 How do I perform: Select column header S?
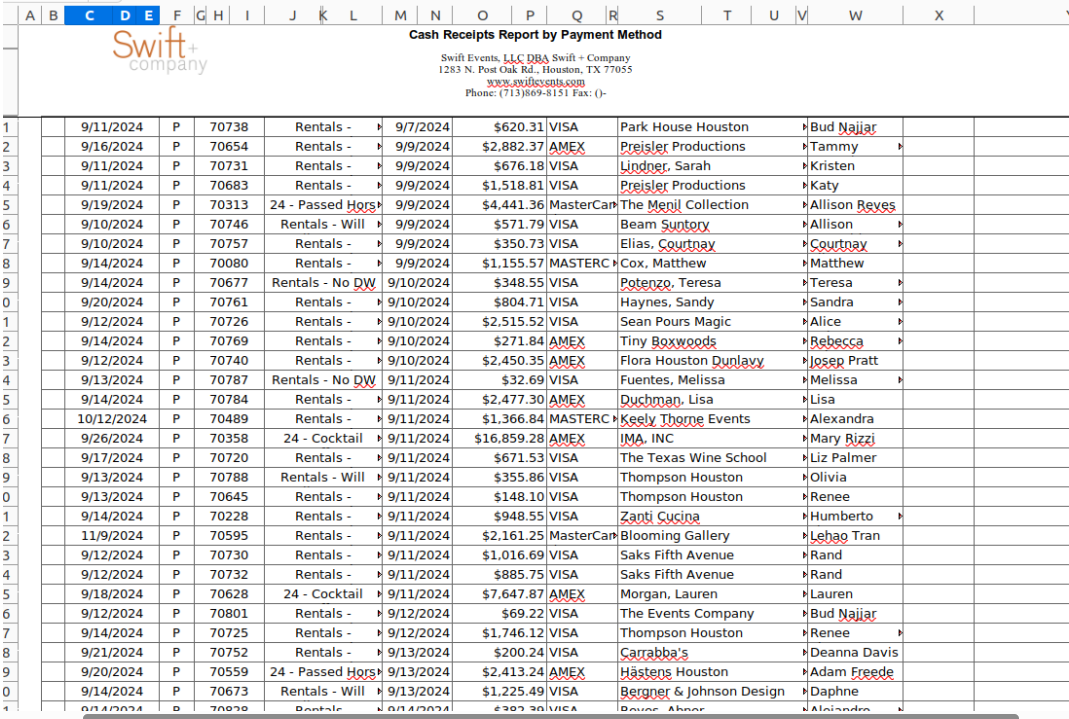click(x=660, y=15)
